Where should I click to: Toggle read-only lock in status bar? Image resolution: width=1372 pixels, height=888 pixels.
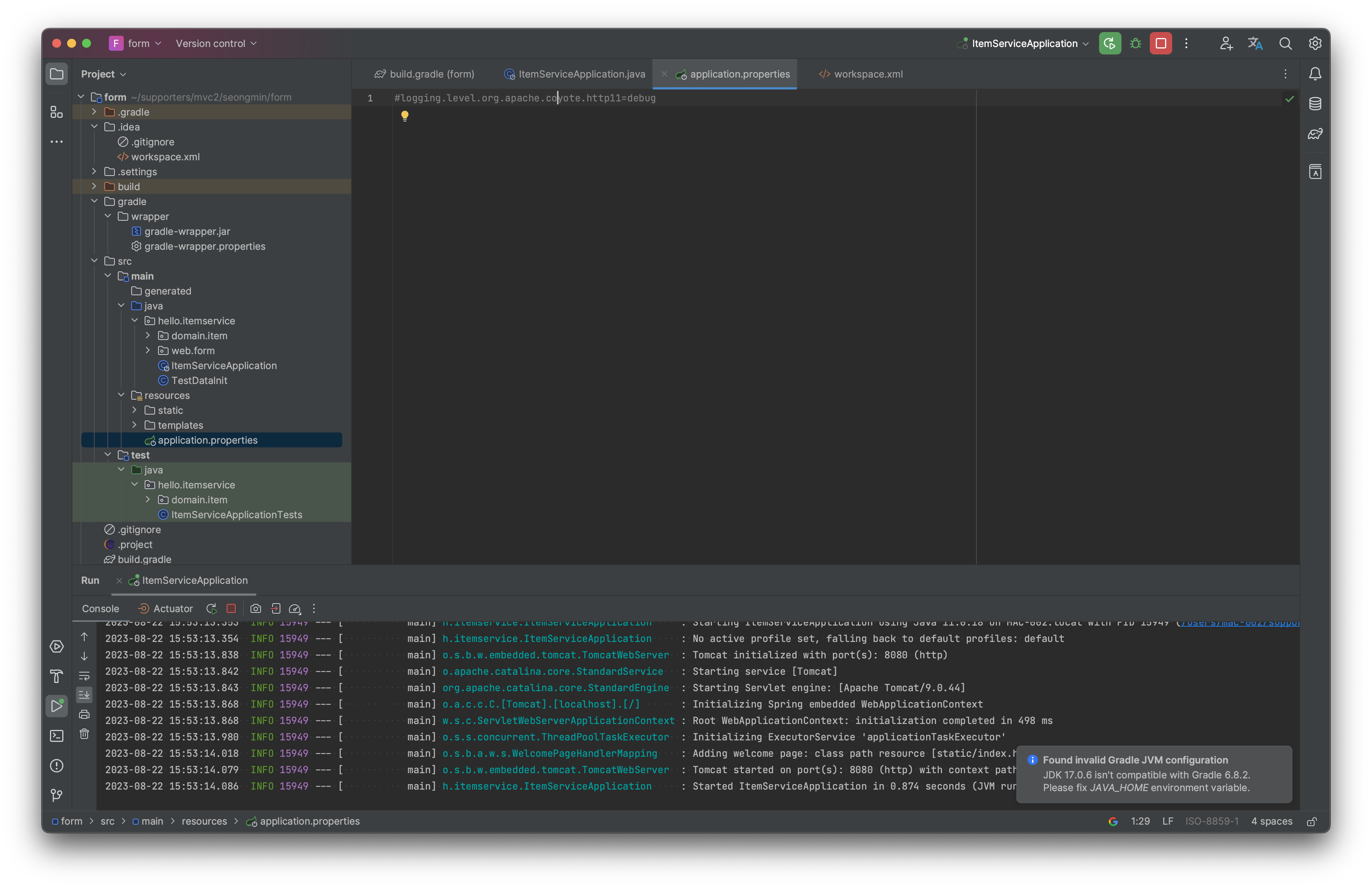(1312, 822)
